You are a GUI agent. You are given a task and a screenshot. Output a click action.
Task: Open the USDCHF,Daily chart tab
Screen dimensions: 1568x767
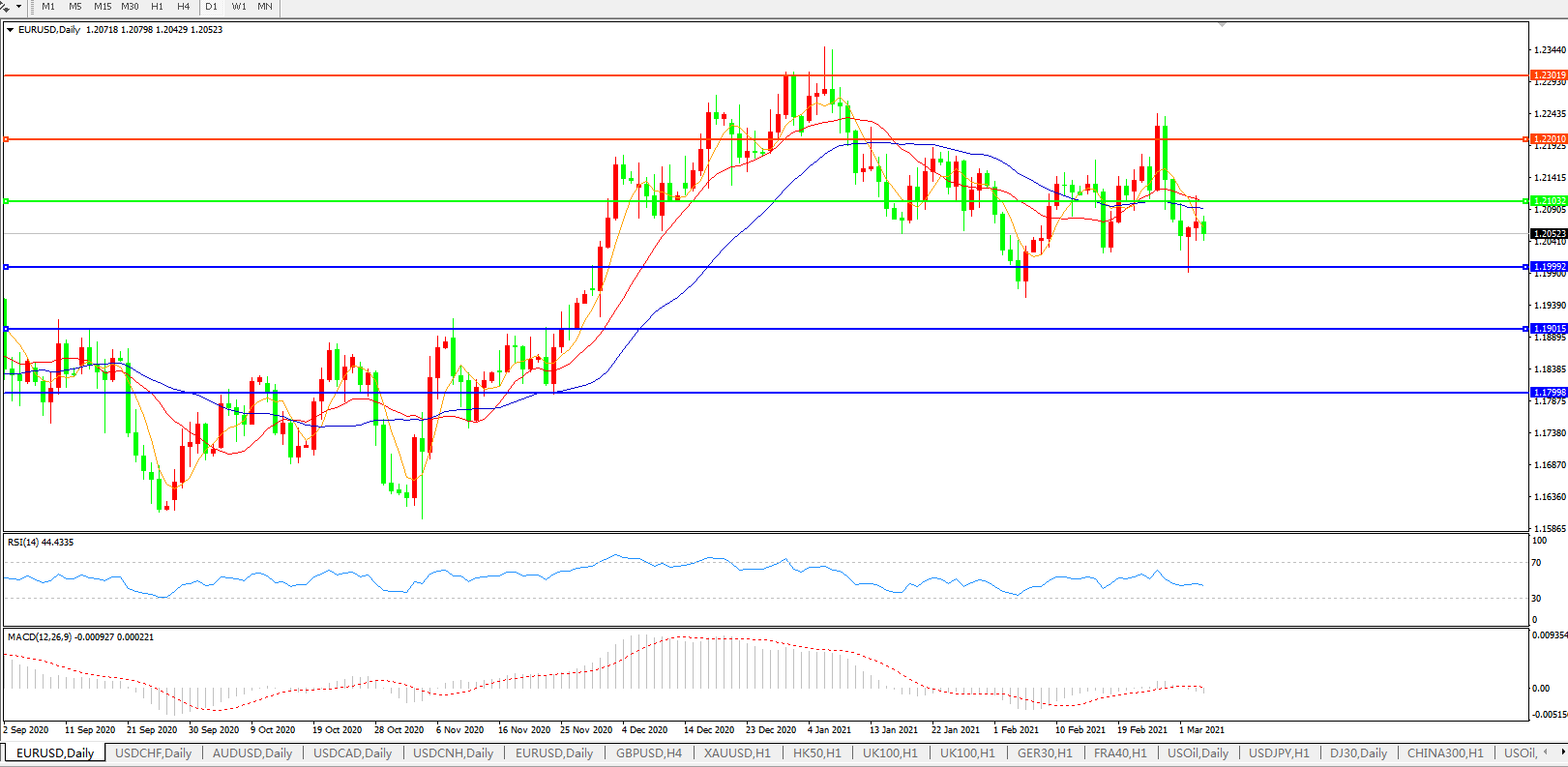[x=153, y=752]
